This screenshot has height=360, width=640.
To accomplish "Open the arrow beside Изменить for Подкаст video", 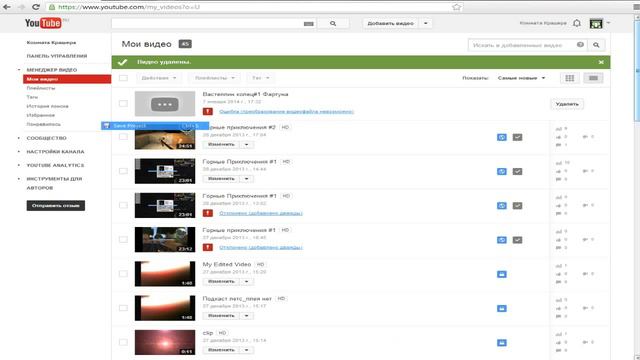I will pos(247,316).
